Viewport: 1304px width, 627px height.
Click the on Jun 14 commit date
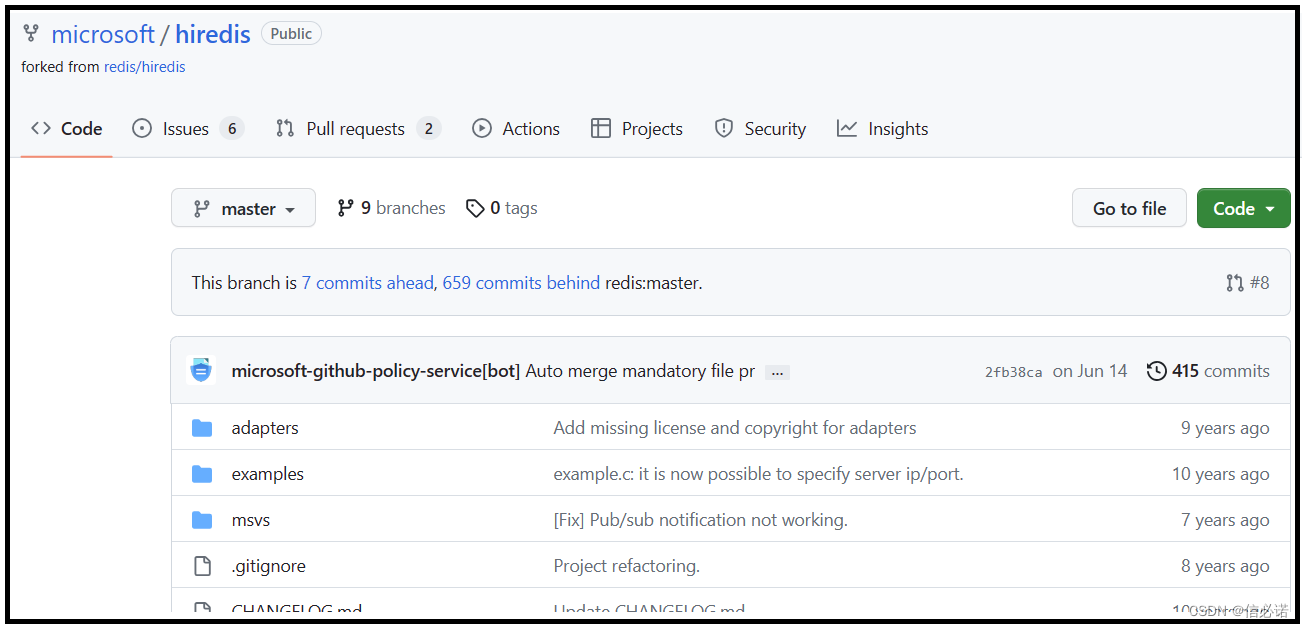(1090, 371)
